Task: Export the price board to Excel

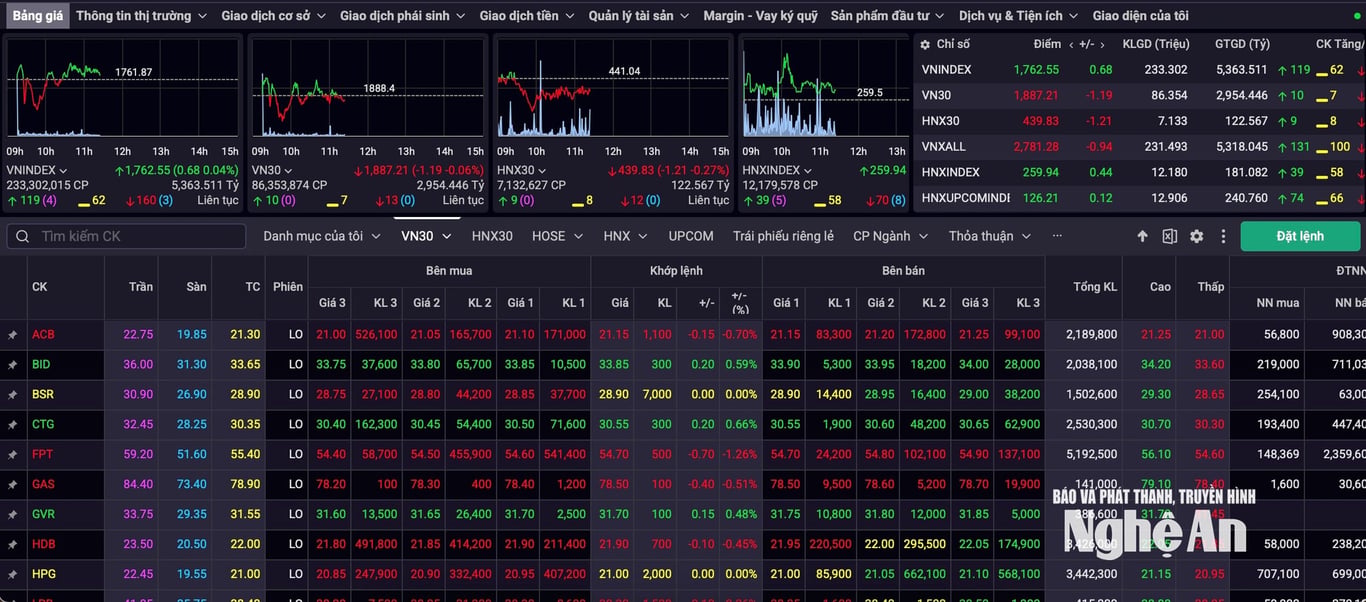Action: click(1169, 237)
